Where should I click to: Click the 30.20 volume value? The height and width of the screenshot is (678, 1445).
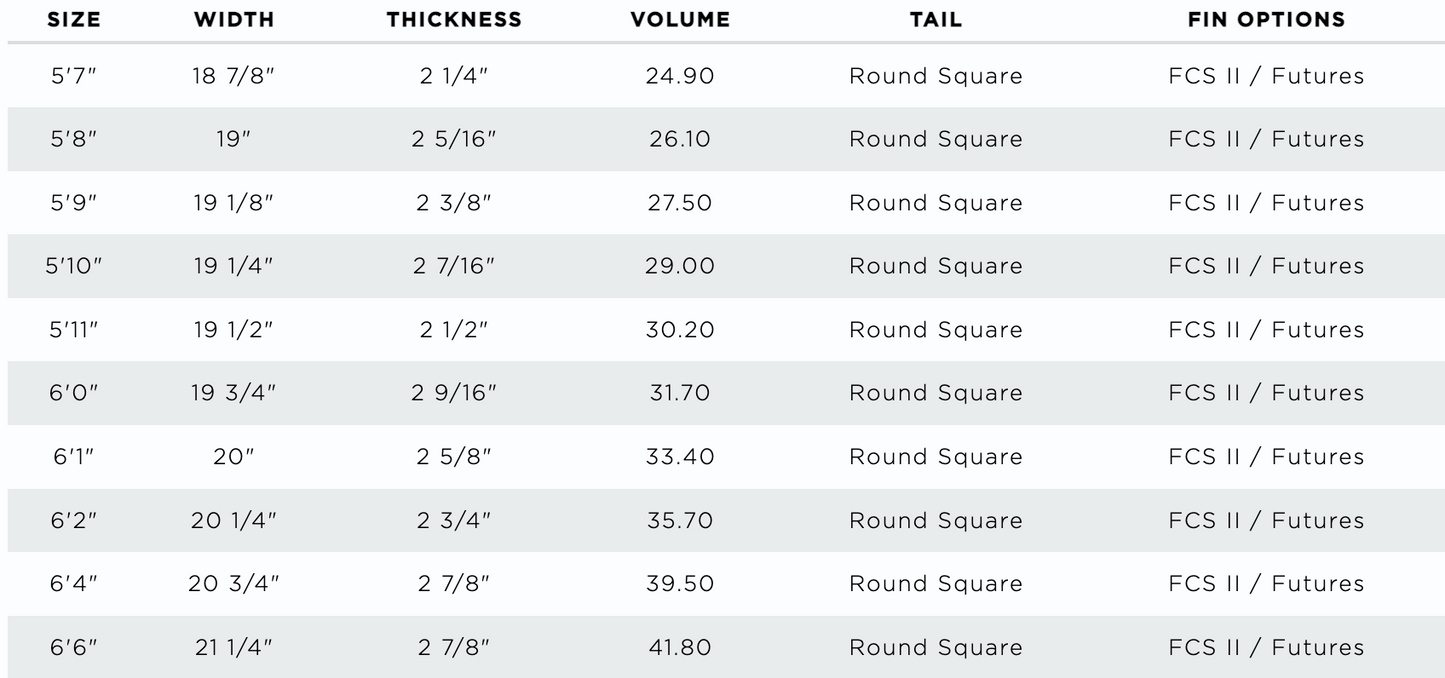tap(680, 330)
